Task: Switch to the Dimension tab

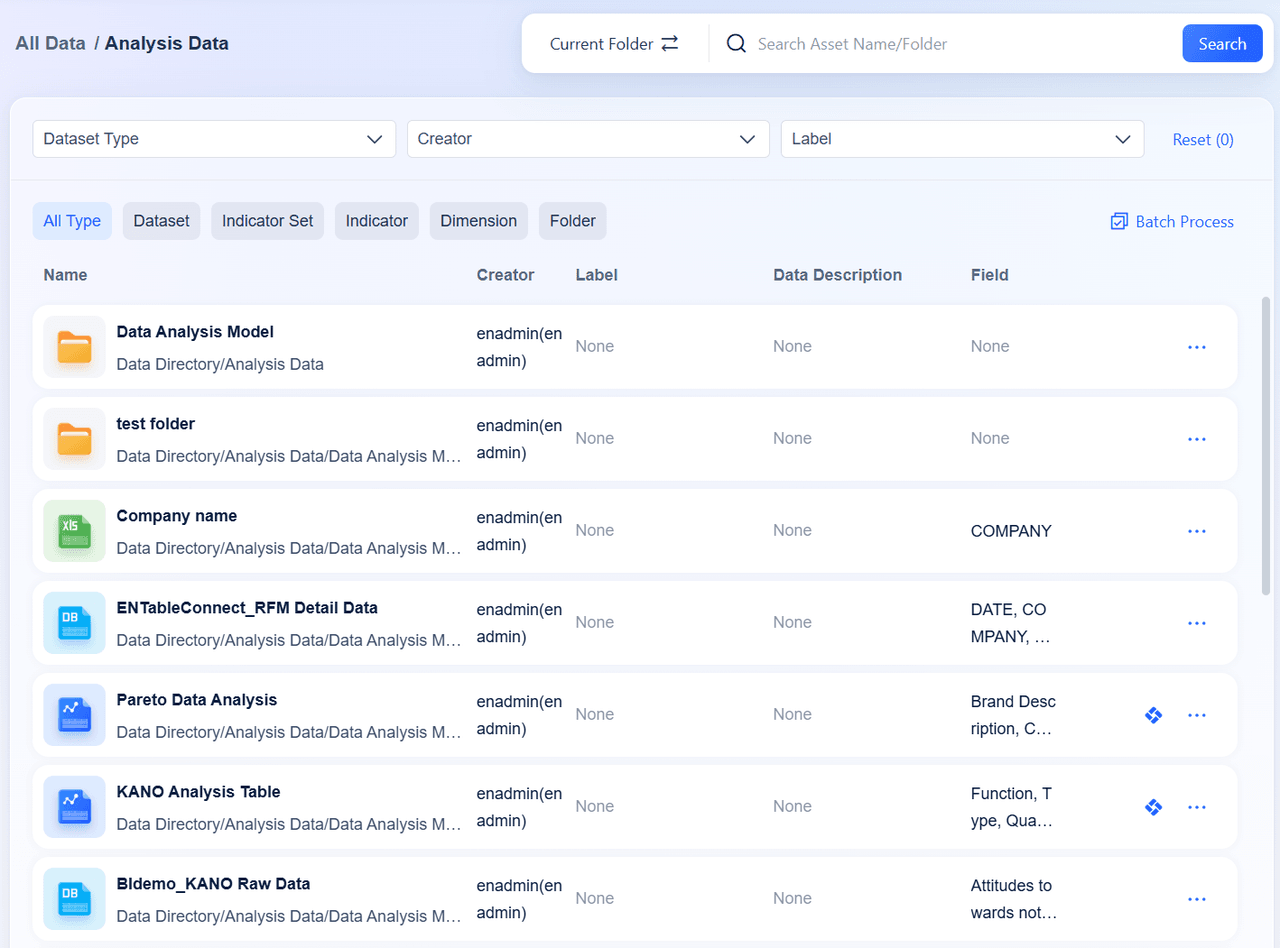Action: pyautogui.click(x=478, y=221)
